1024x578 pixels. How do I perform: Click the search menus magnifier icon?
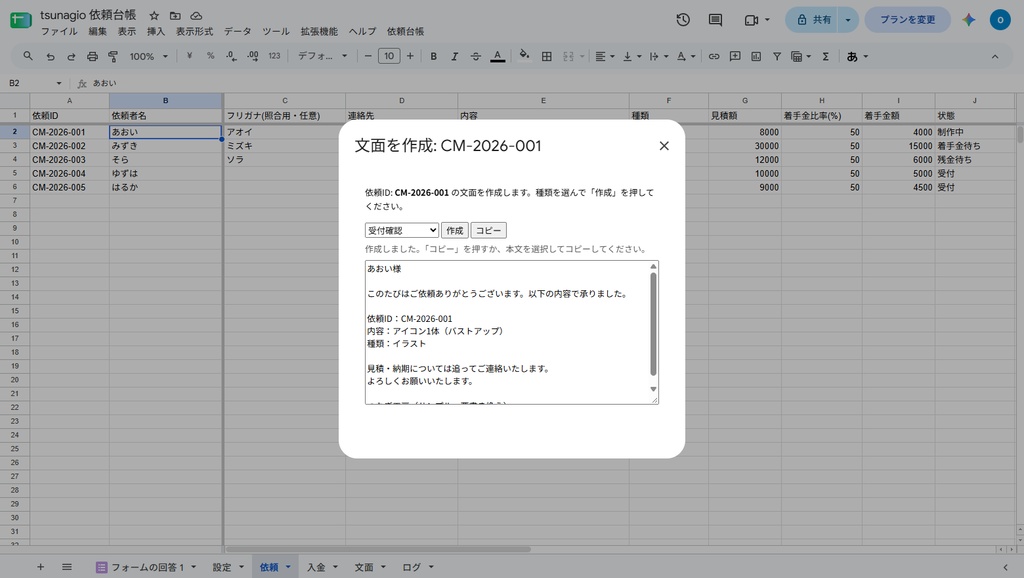click(x=27, y=56)
